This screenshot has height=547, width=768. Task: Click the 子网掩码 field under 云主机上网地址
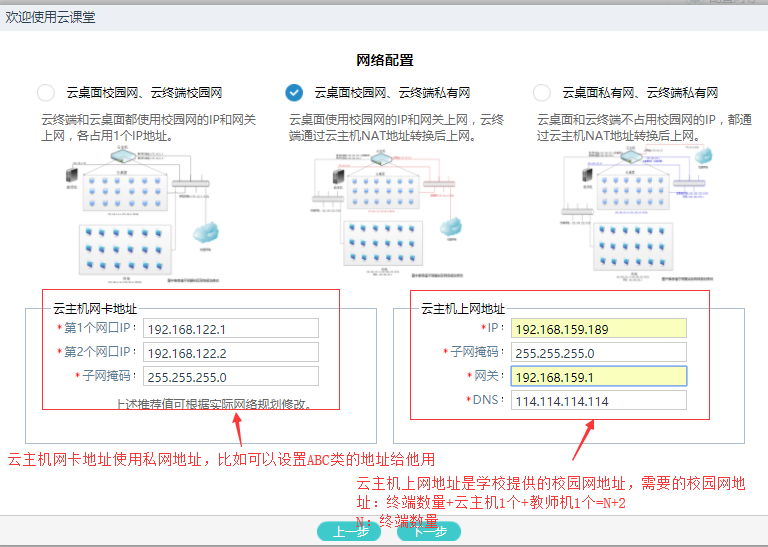[x=598, y=353]
